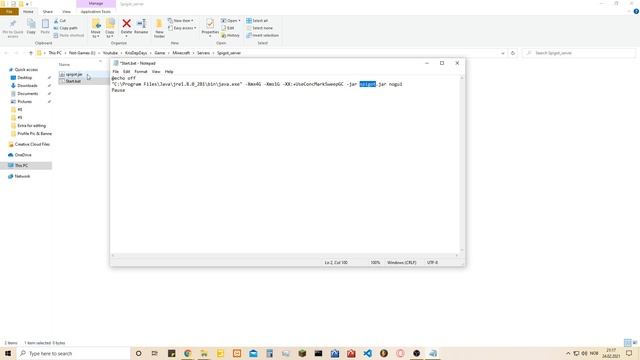Open Notepad Format menu

coord(141,71)
